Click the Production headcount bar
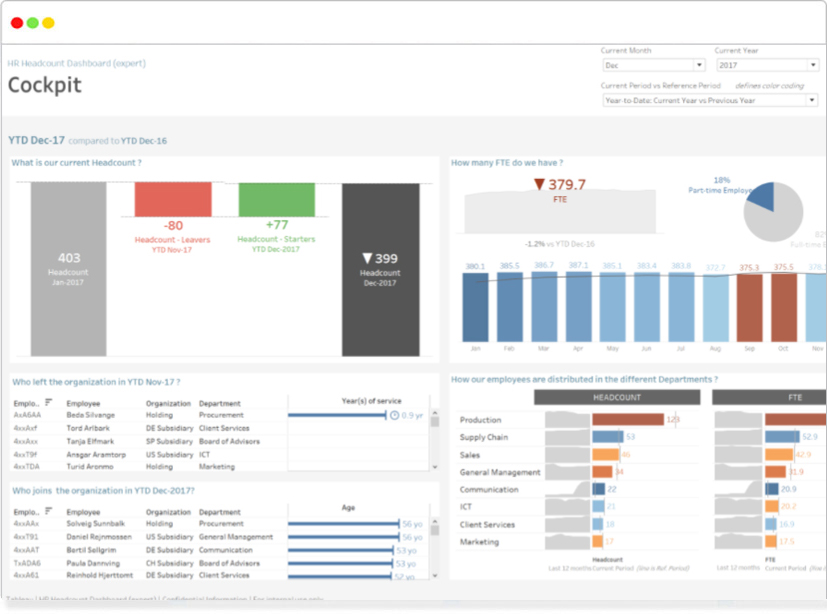Viewport: 827px width, 614px height. click(628, 420)
